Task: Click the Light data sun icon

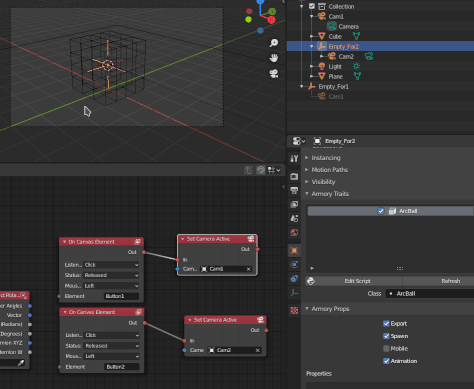Action: (x=356, y=66)
